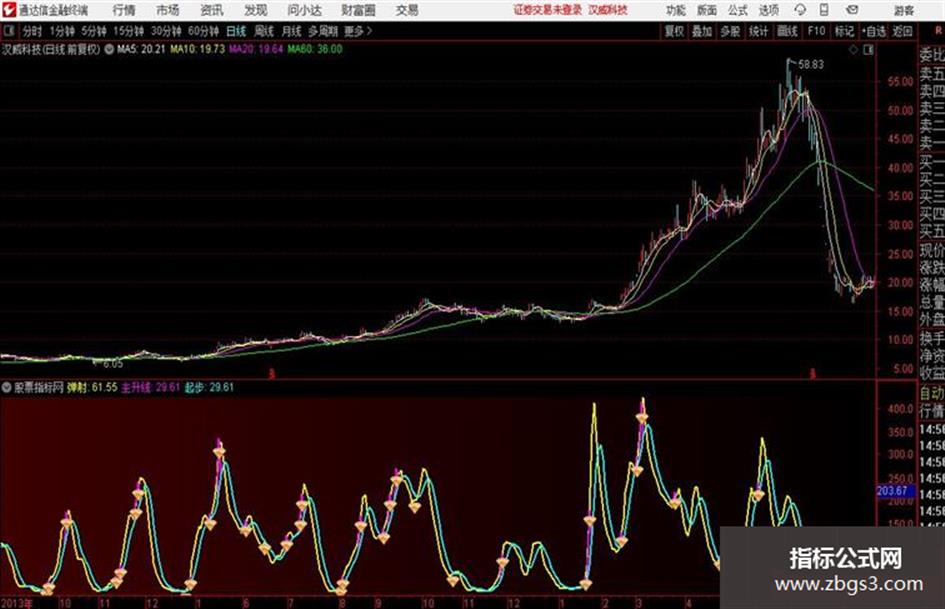Click the 自动 label in right panel
Screen dimensions: 945x609
(932, 393)
